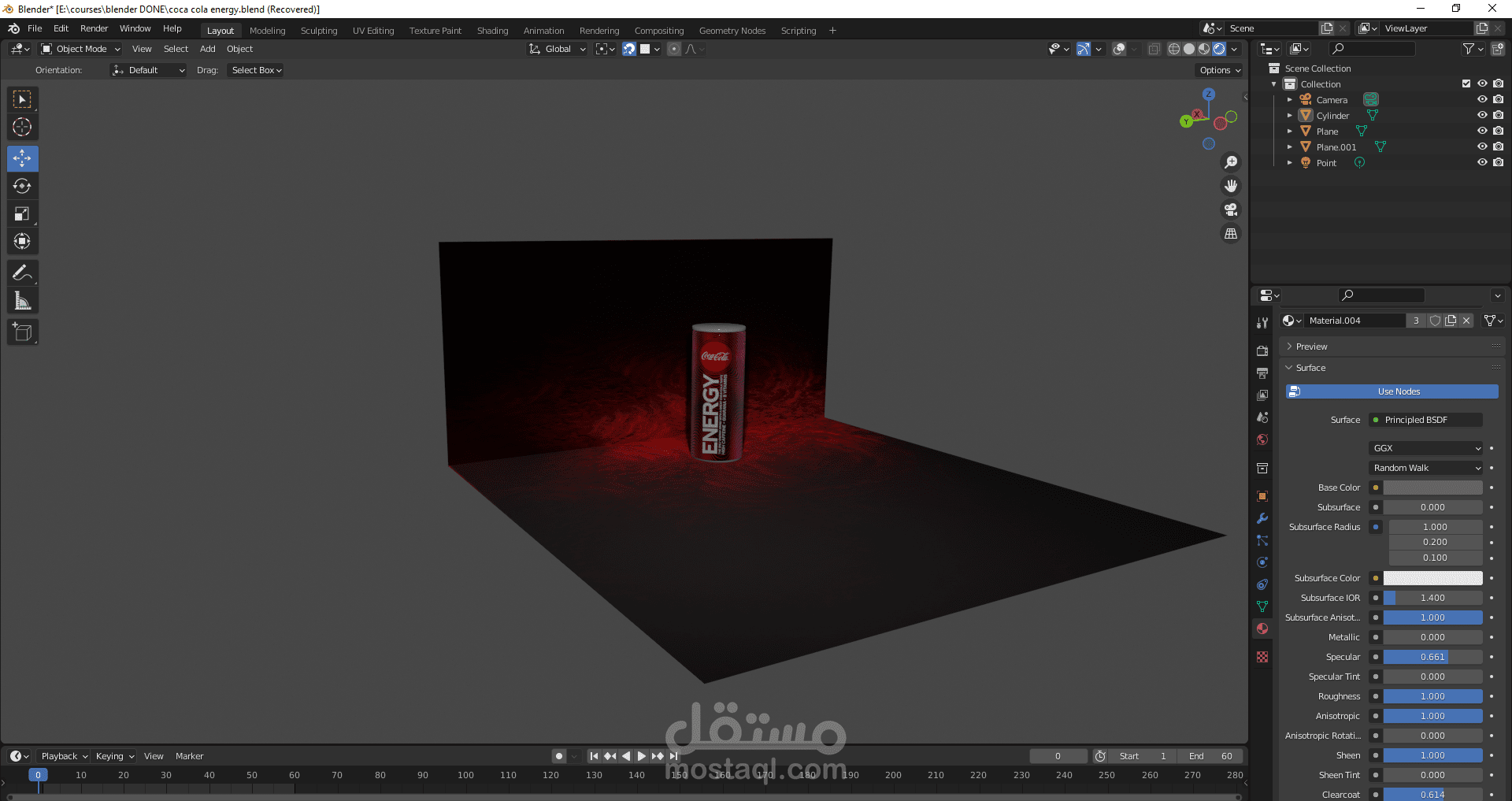Viewport: 1512px width, 801px height.
Task: Uncheck the Collection exclude checkbox
Action: coord(1466,84)
